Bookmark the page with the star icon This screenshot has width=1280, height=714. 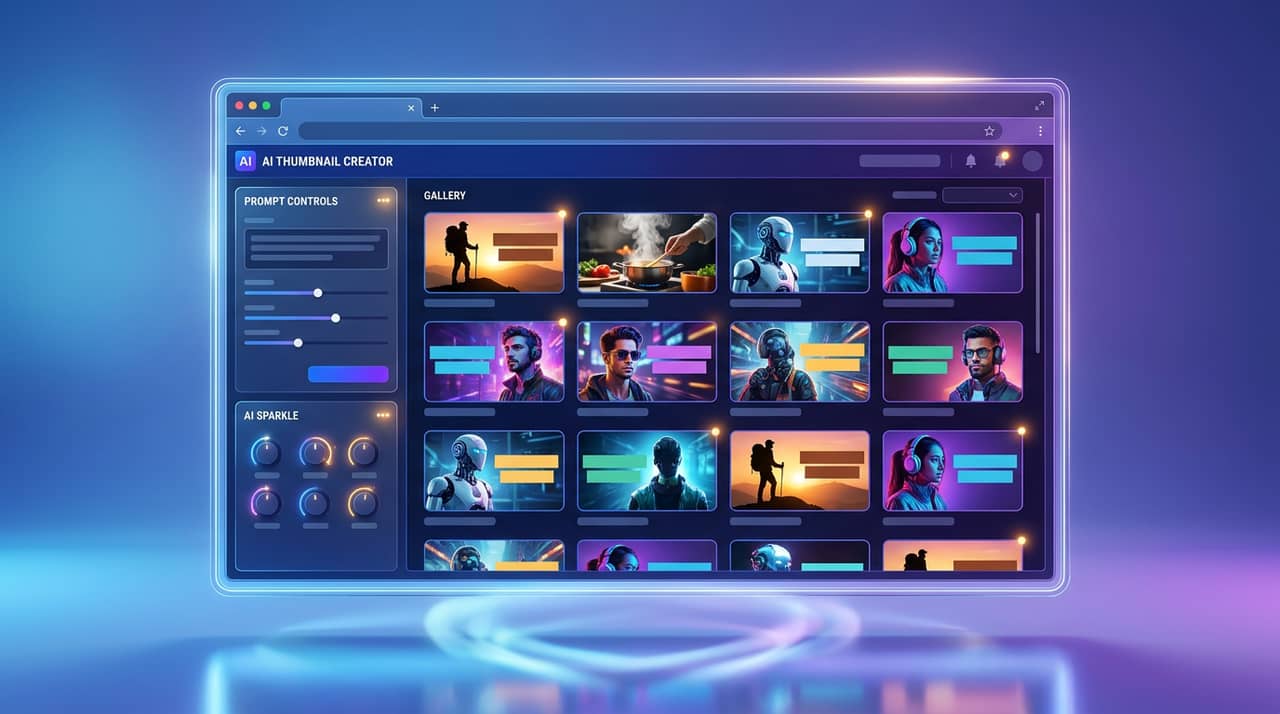tap(989, 131)
